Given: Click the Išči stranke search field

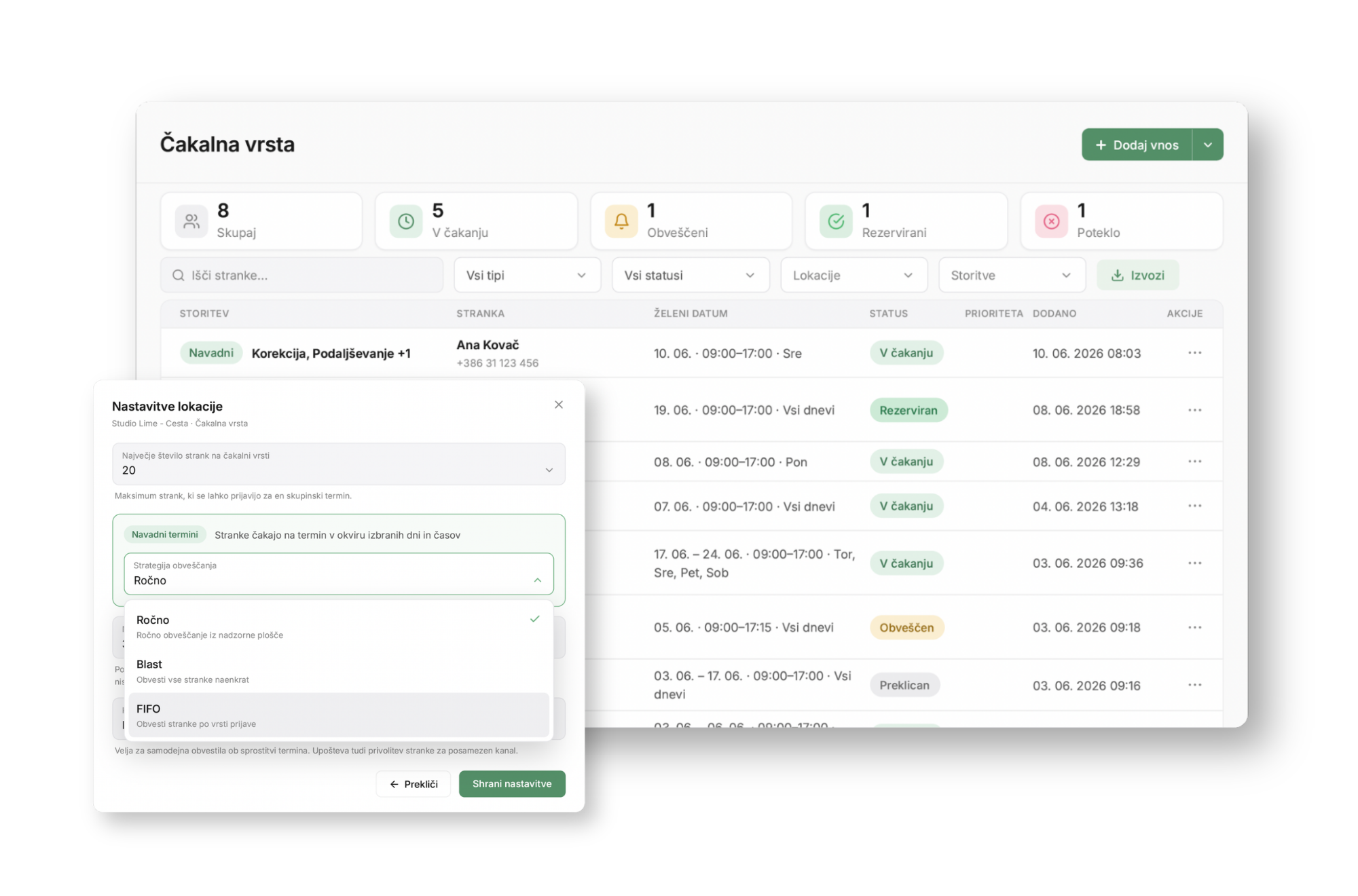Looking at the screenshot, I should click(x=301, y=275).
